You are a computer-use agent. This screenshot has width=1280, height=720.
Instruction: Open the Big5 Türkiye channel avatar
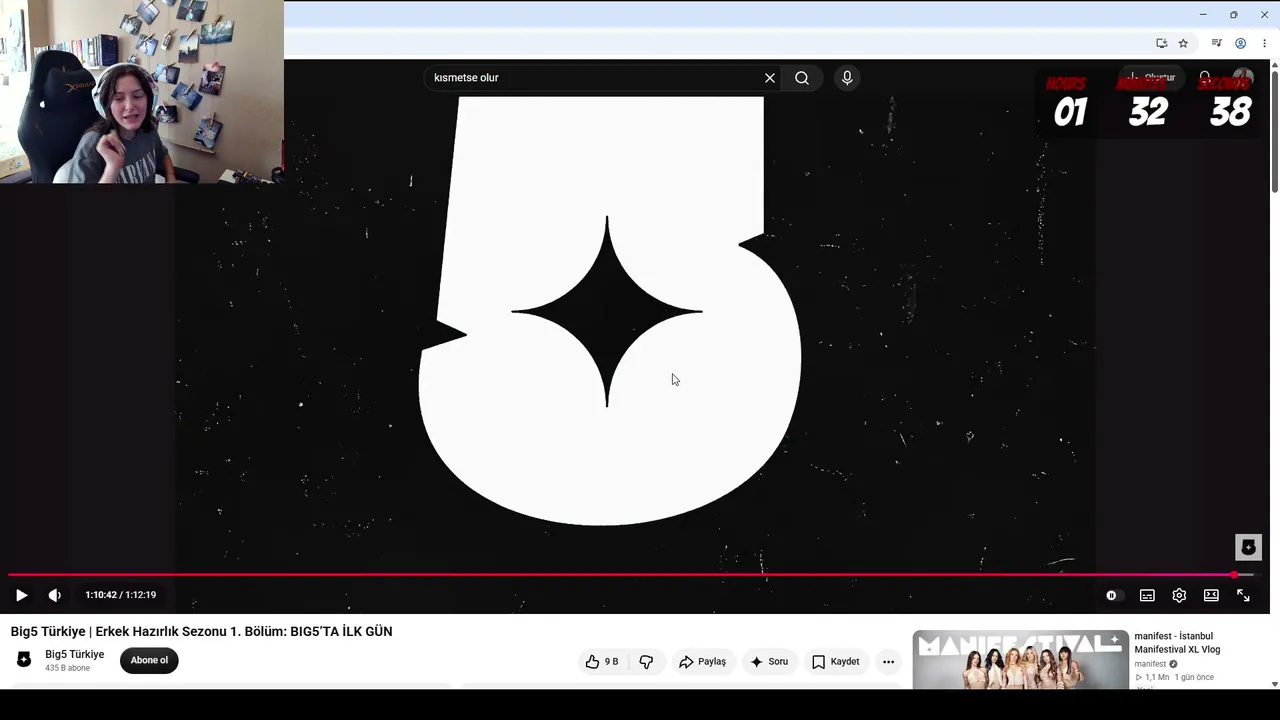(24, 660)
